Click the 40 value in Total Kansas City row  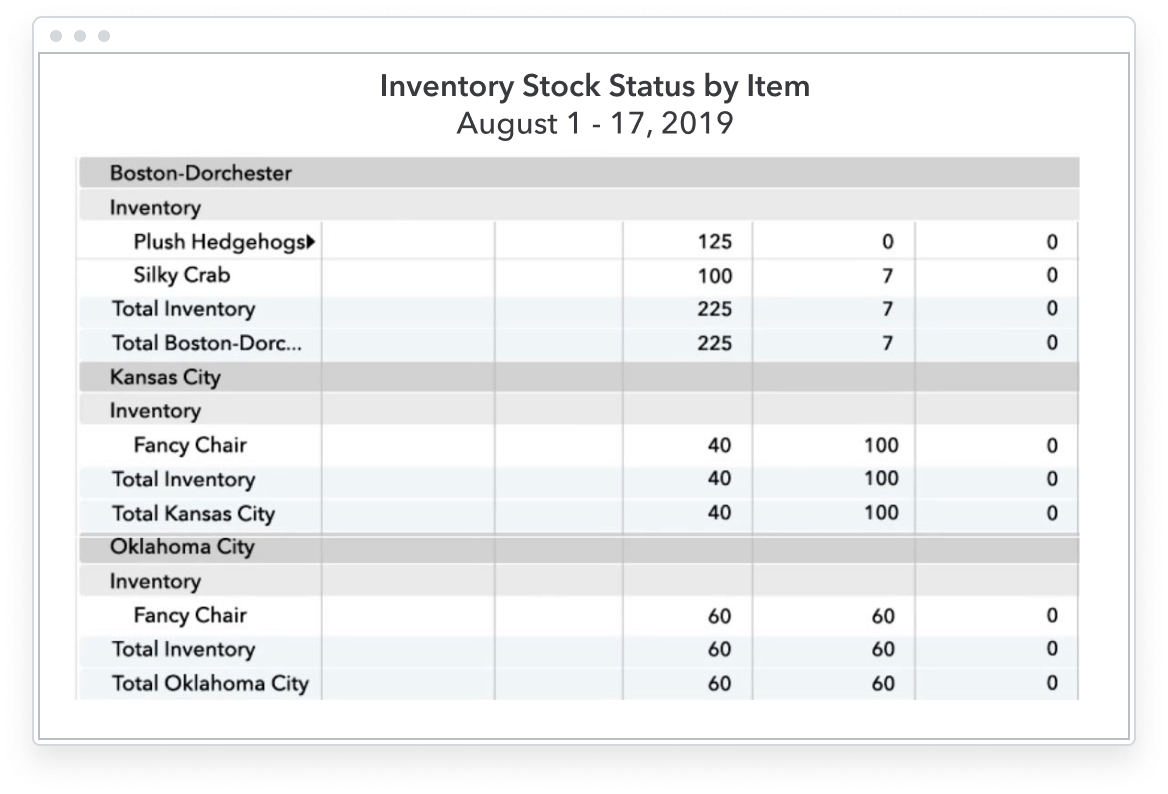719,513
